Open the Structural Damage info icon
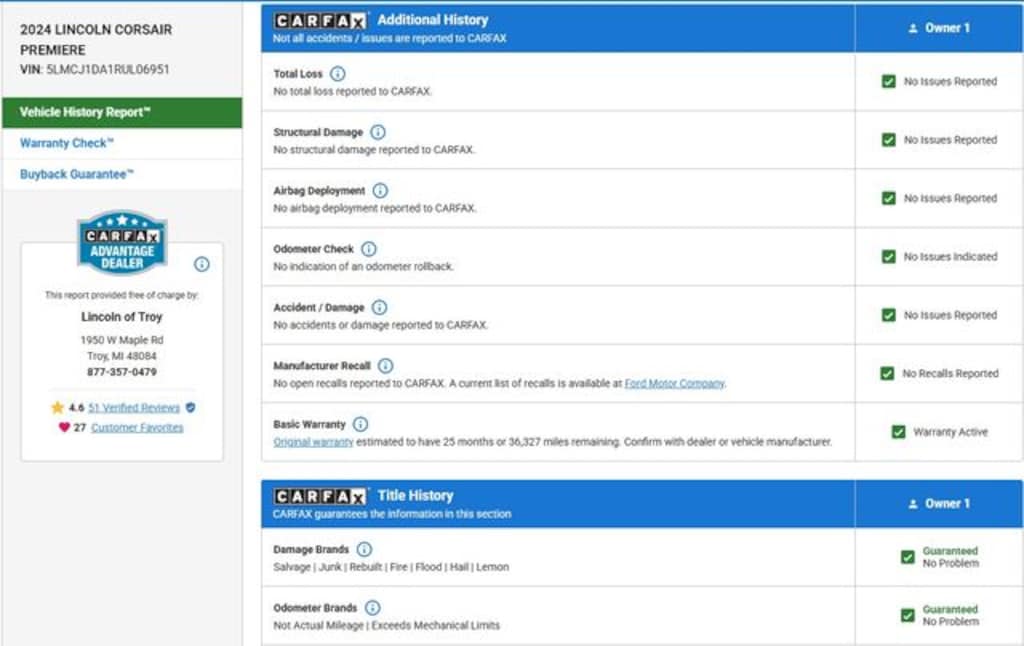The height and width of the screenshot is (646, 1024). pyautogui.click(x=377, y=132)
